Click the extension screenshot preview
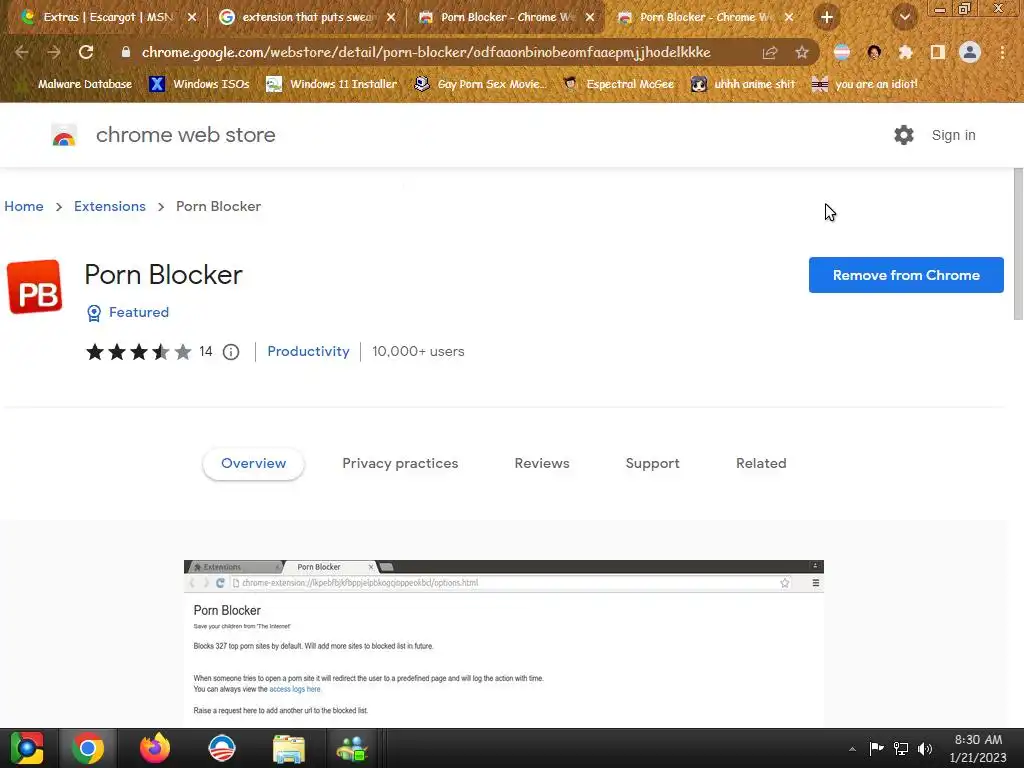This screenshot has width=1024, height=768. click(x=504, y=641)
